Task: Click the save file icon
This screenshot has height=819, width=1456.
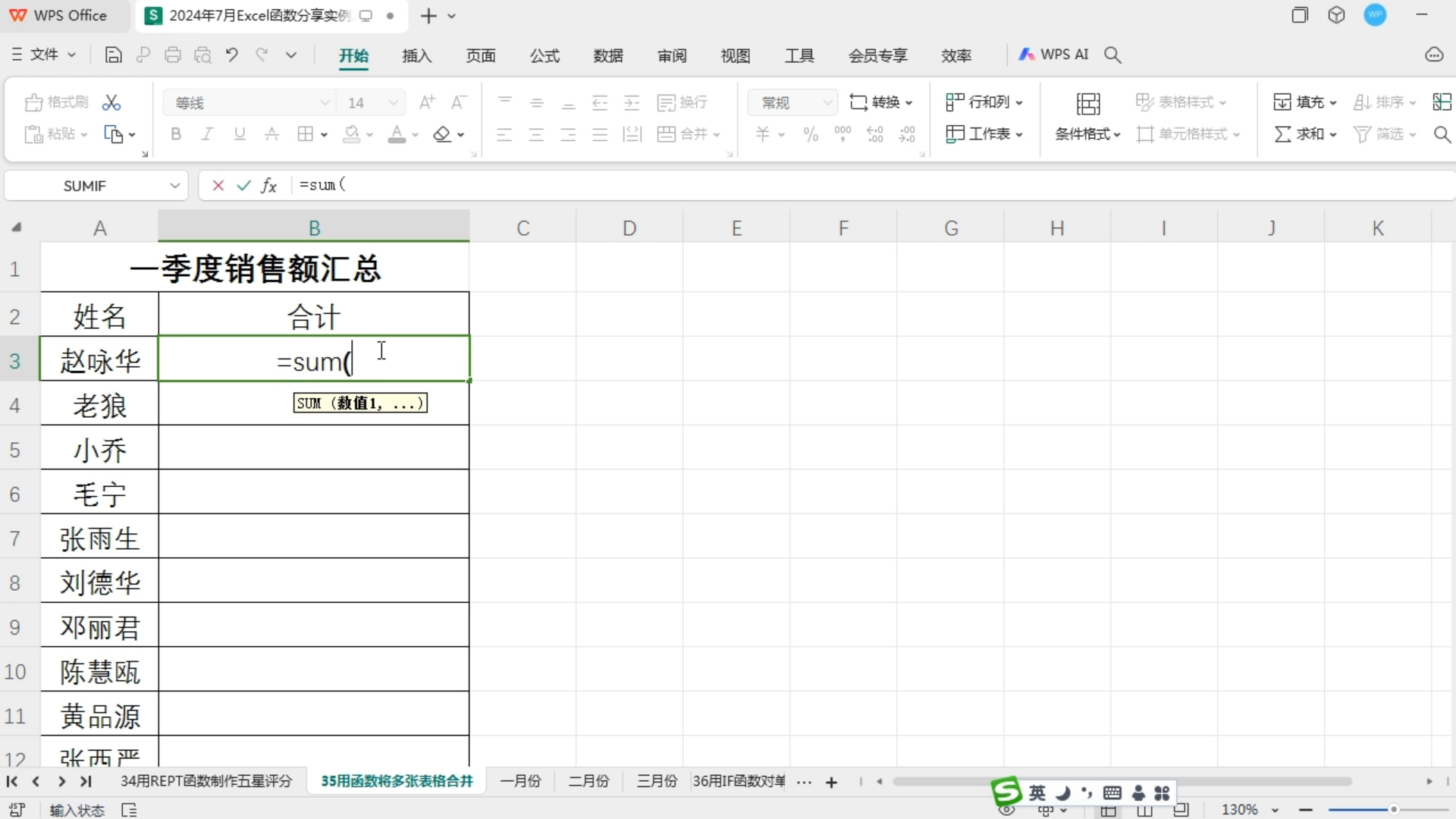Action: (x=113, y=55)
